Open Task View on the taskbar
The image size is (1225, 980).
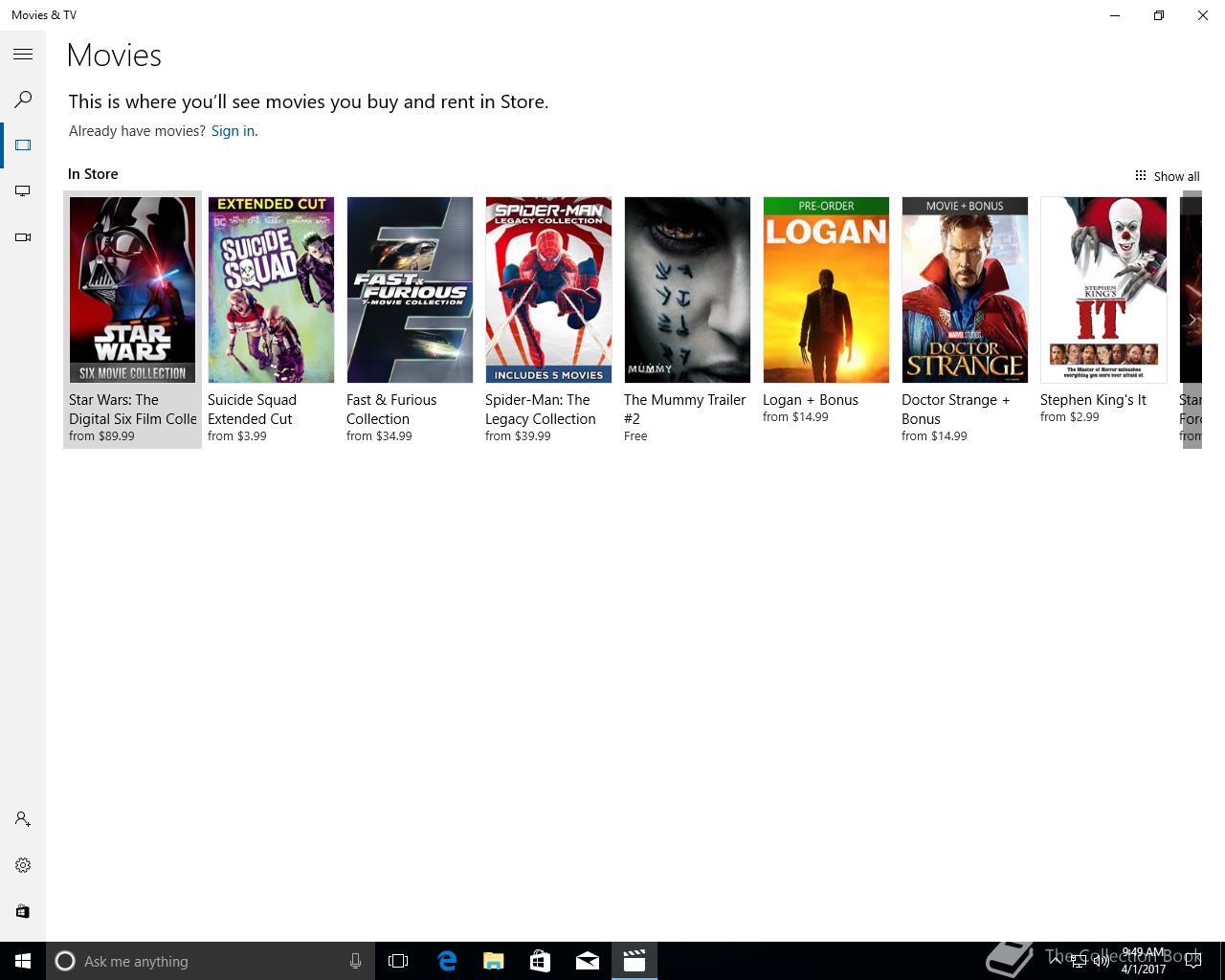[398, 961]
